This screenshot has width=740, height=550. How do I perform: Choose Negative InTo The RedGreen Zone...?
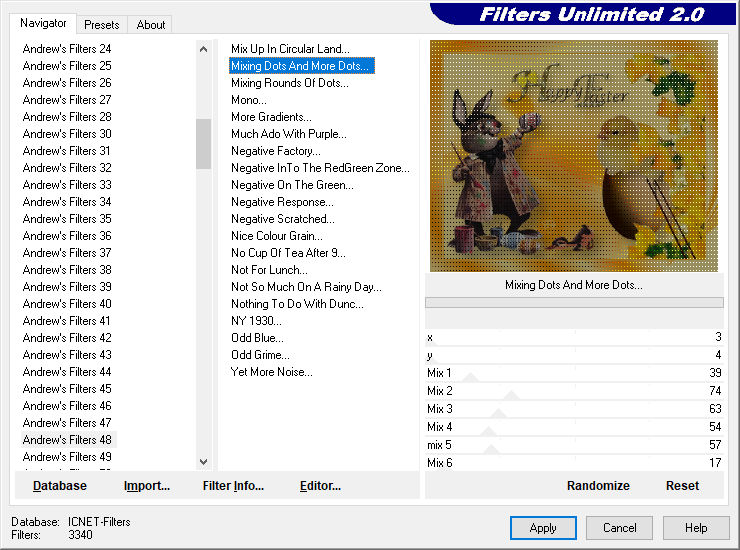pyautogui.click(x=320, y=168)
